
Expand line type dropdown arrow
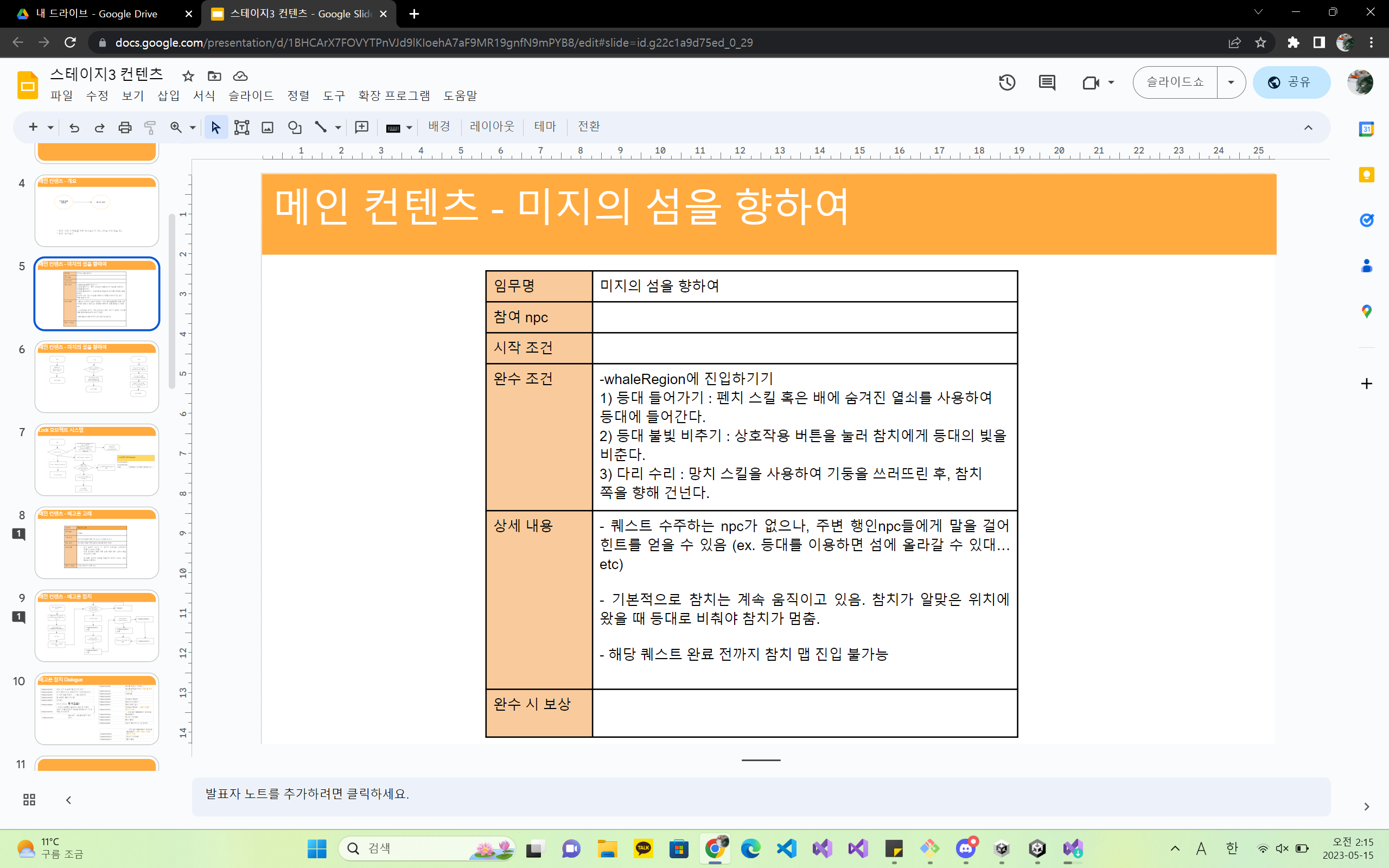coord(338,127)
